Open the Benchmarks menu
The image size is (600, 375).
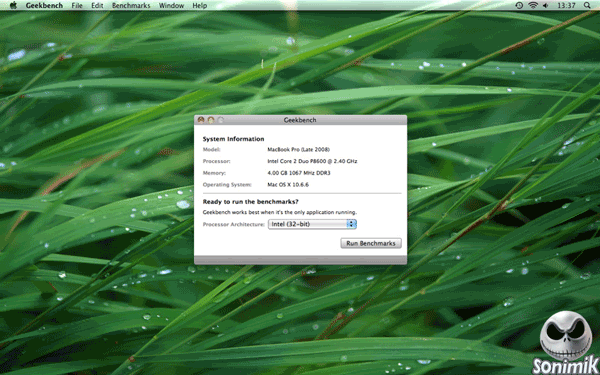tap(131, 5)
